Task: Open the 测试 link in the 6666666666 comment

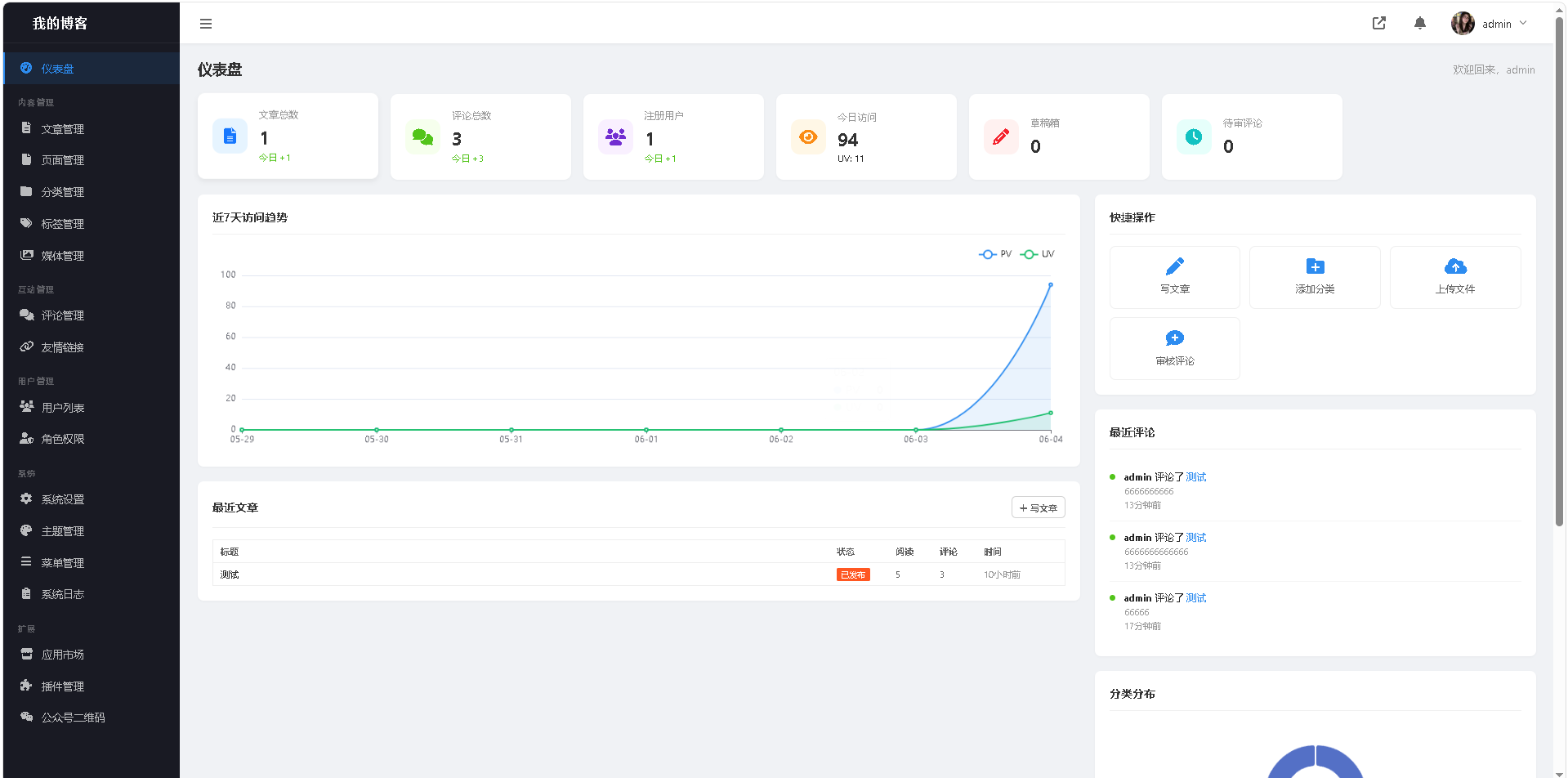Action: click(x=1195, y=477)
